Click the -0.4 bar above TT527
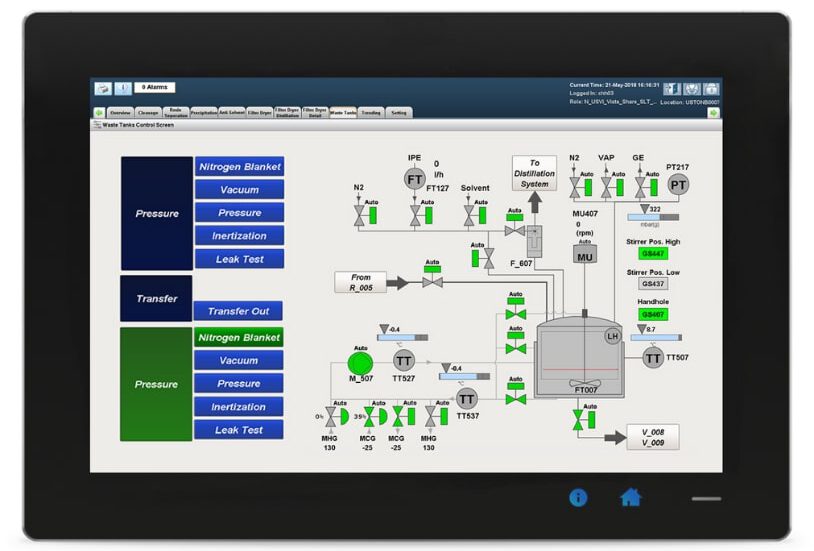This screenshot has height=551, width=814. tap(402, 338)
